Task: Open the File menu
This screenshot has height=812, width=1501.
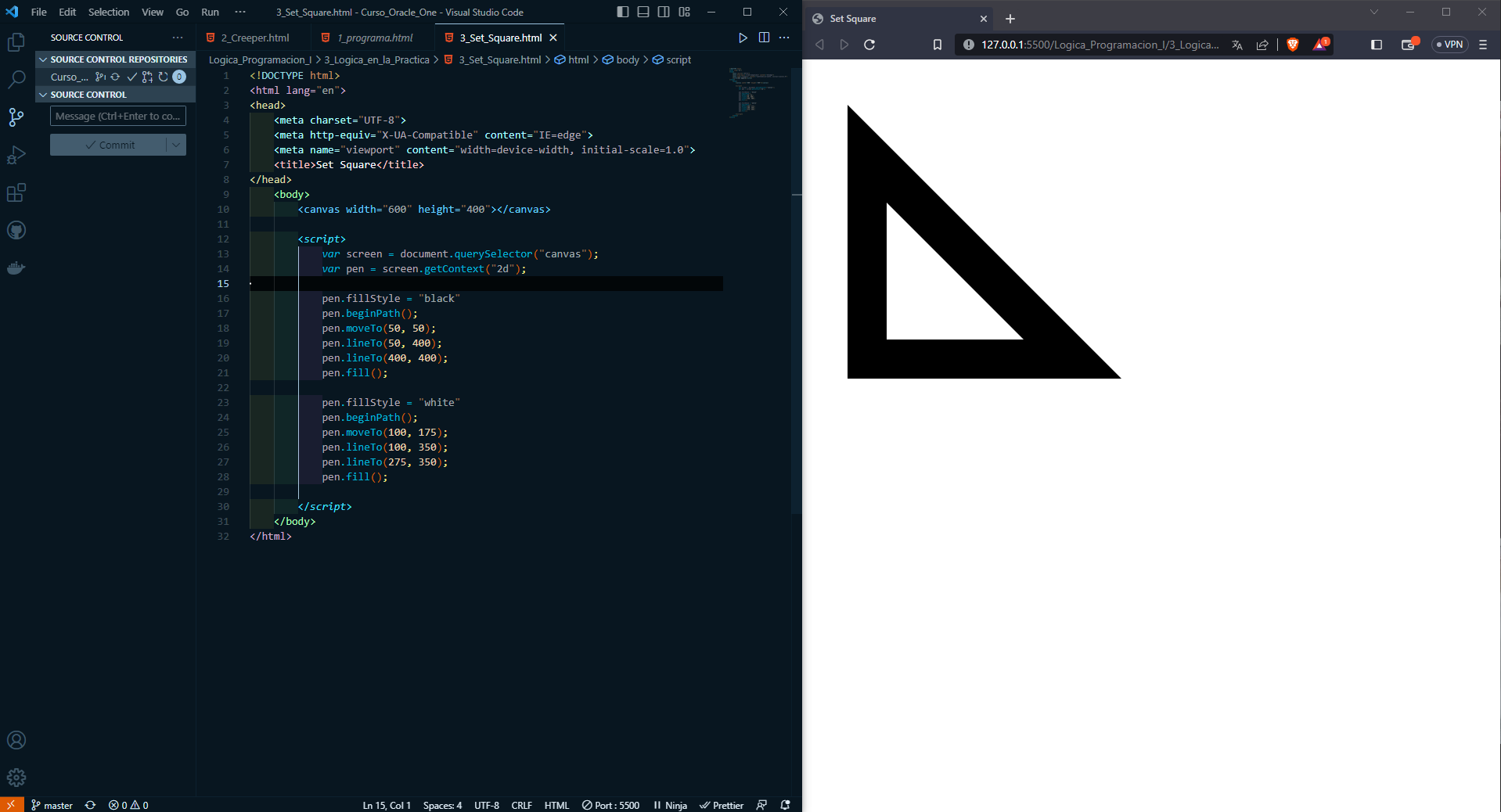Action: [x=38, y=12]
